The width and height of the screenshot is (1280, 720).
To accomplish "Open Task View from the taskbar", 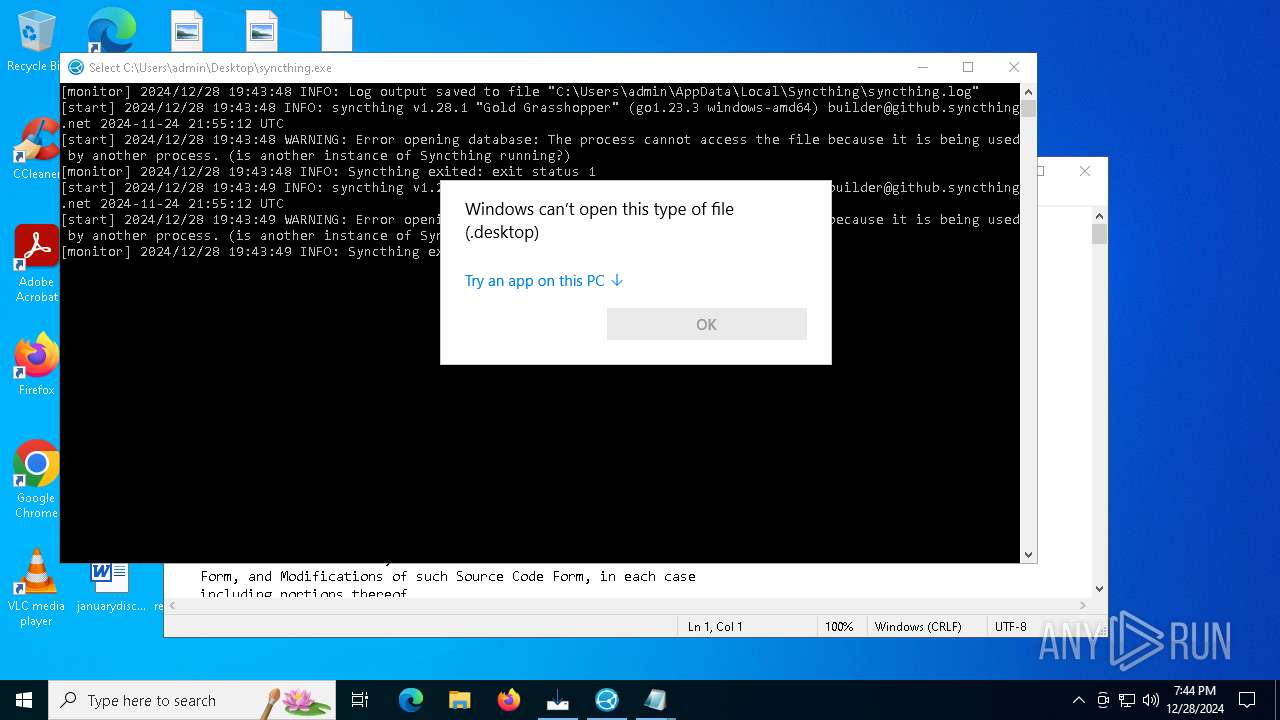I will [360, 700].
